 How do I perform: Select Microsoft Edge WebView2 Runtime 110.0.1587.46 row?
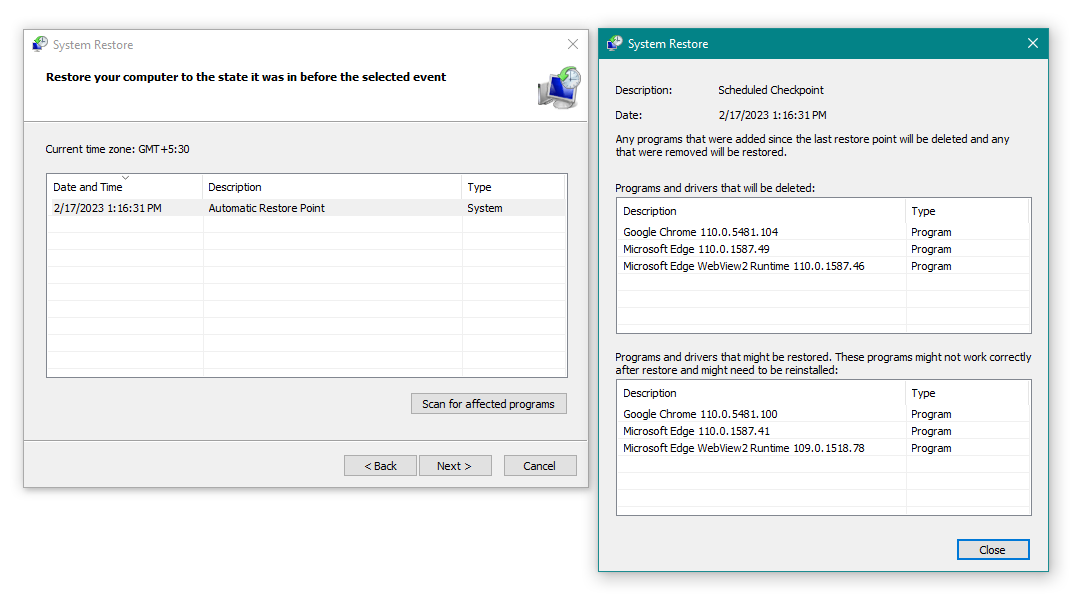[823, 266]
